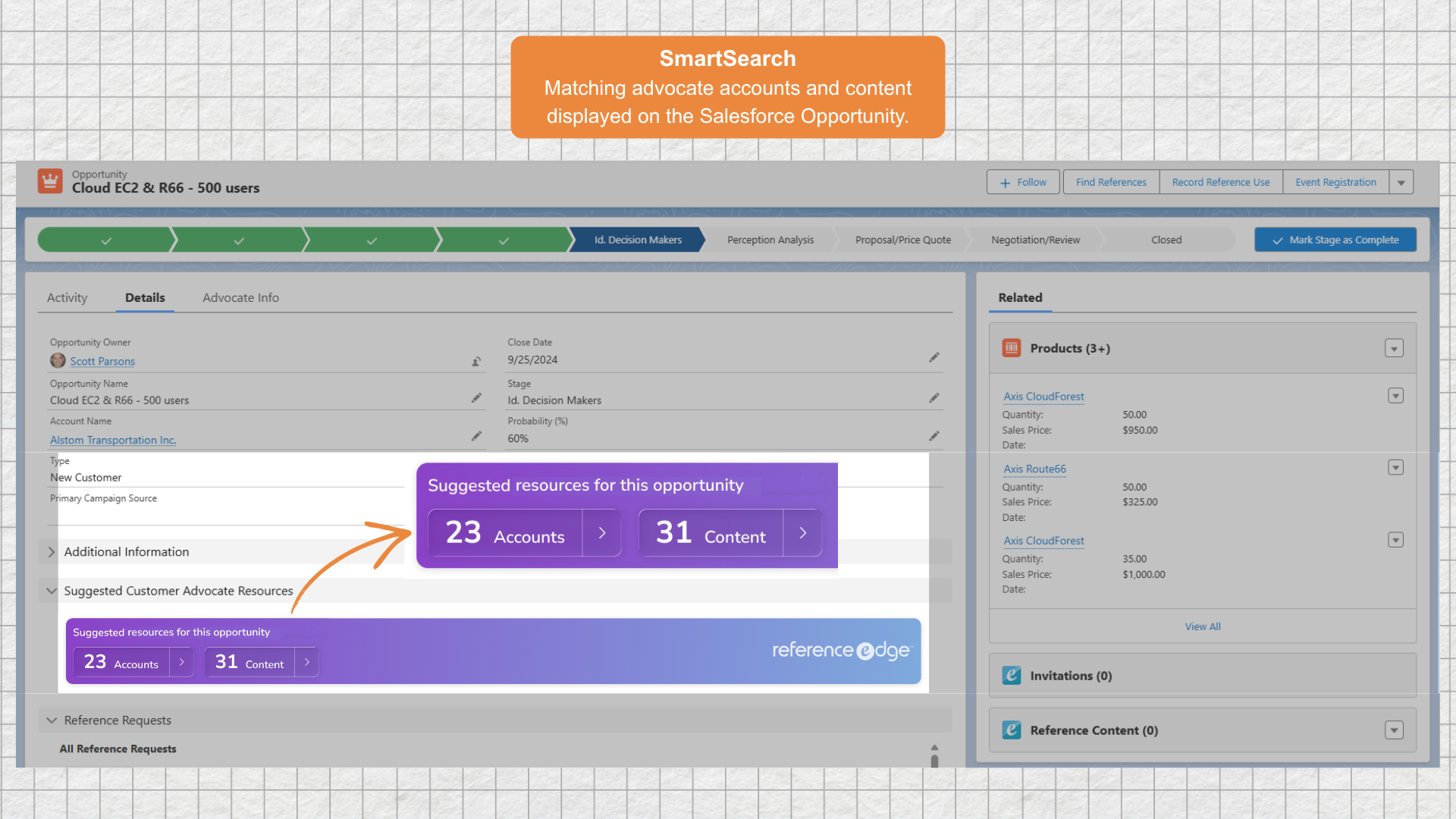Click the All Reference Requests heading
Viewport: 1456px width, 819px height.
click(118, 749)
